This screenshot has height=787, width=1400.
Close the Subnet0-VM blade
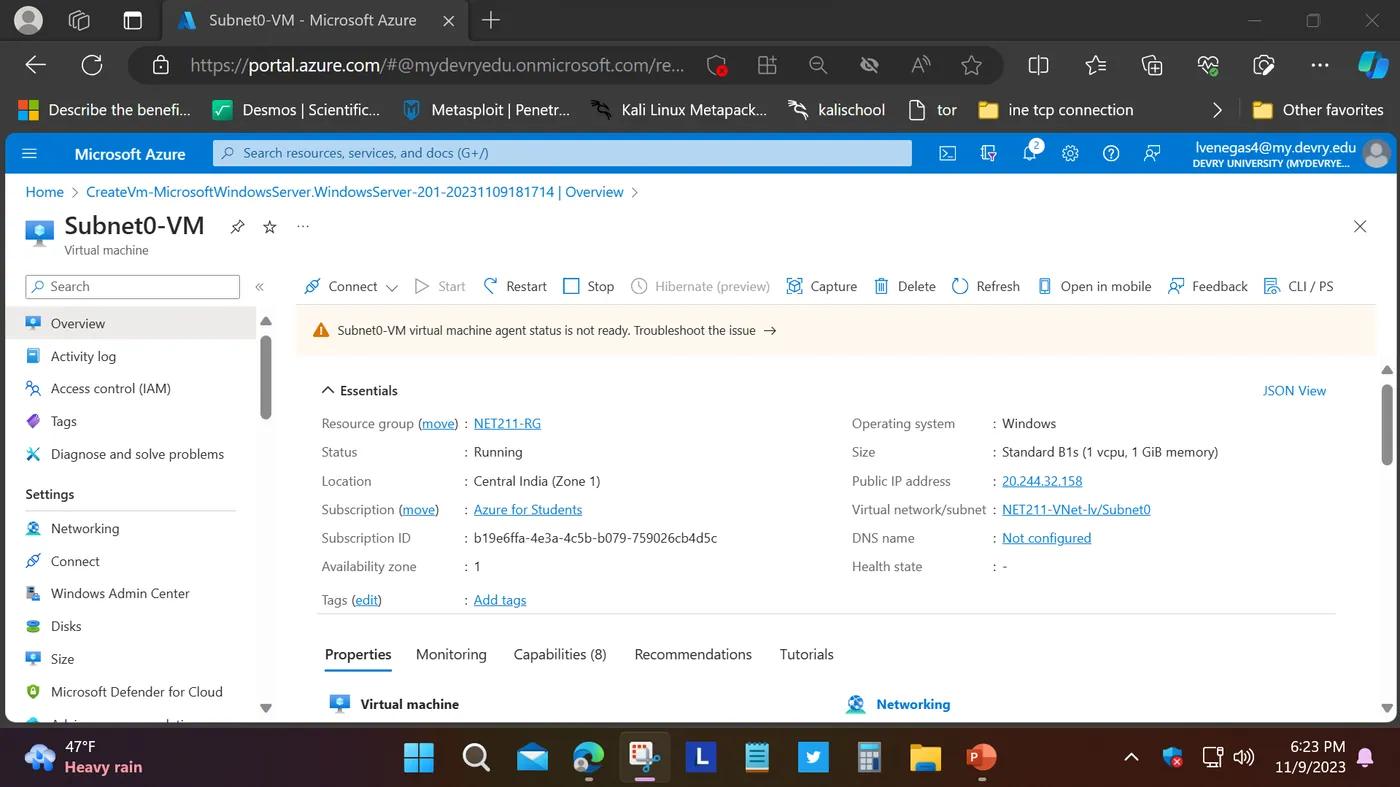1360,227
